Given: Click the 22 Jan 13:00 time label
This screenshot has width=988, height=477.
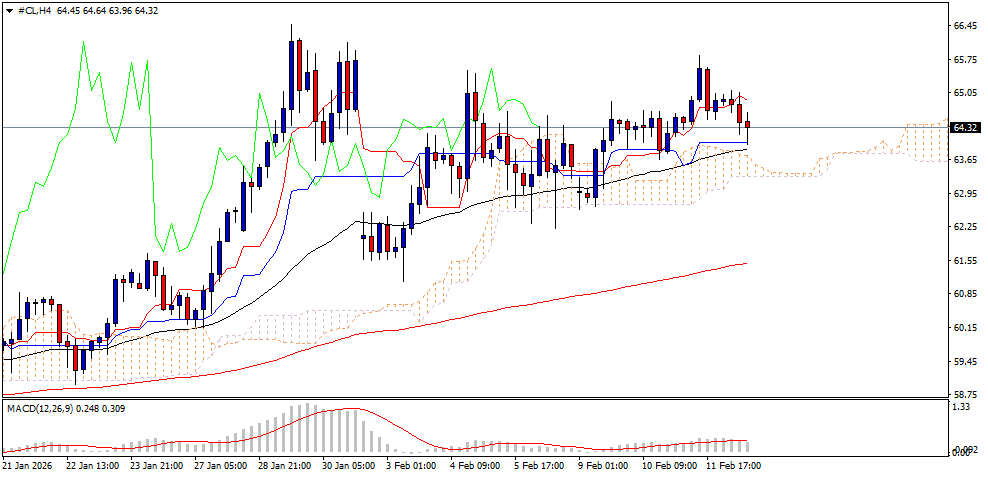Looking at the screenshot, I should coord(92,466).
